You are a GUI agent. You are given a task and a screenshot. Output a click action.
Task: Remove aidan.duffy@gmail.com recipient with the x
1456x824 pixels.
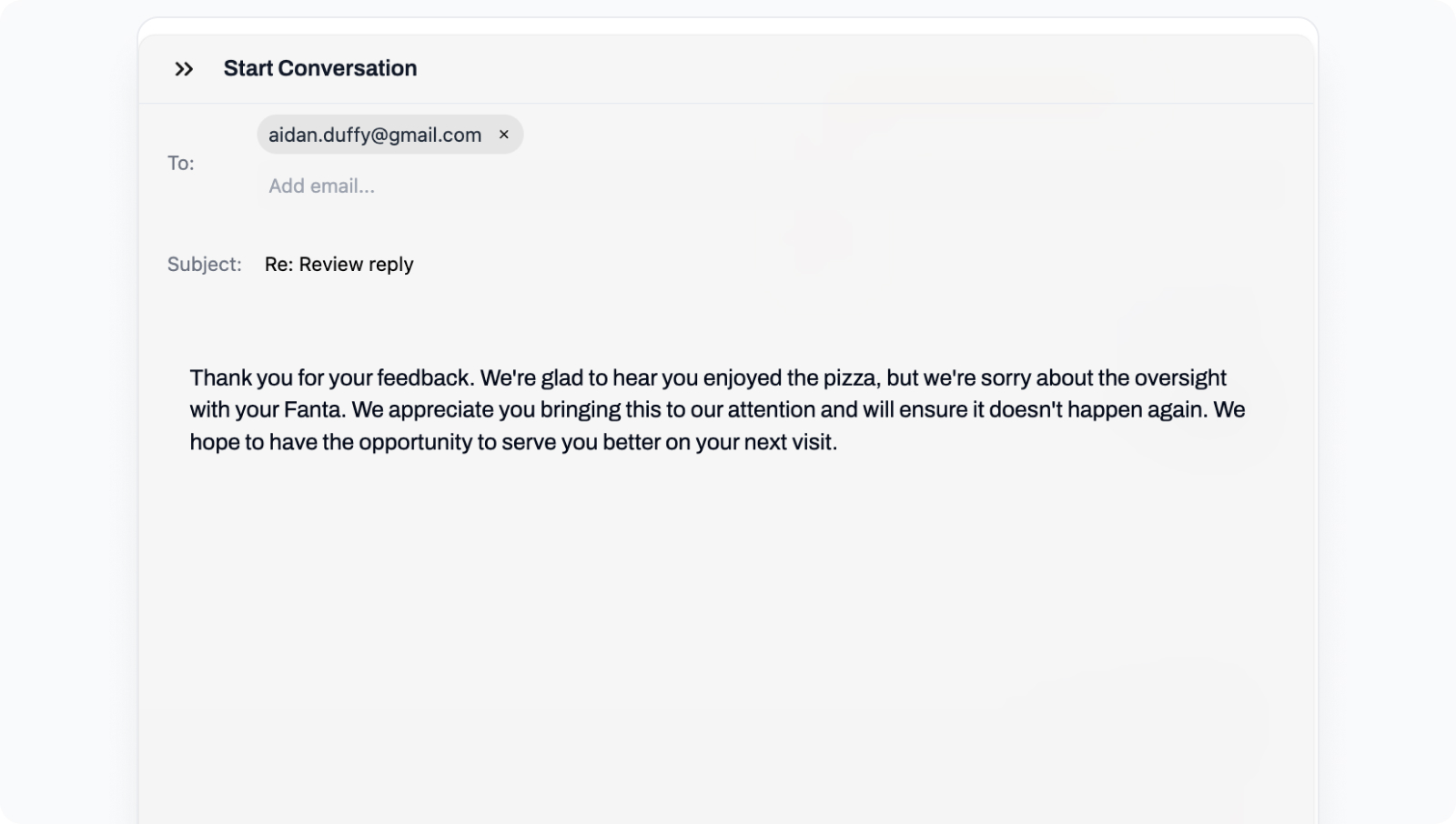(x=503, y=135)
